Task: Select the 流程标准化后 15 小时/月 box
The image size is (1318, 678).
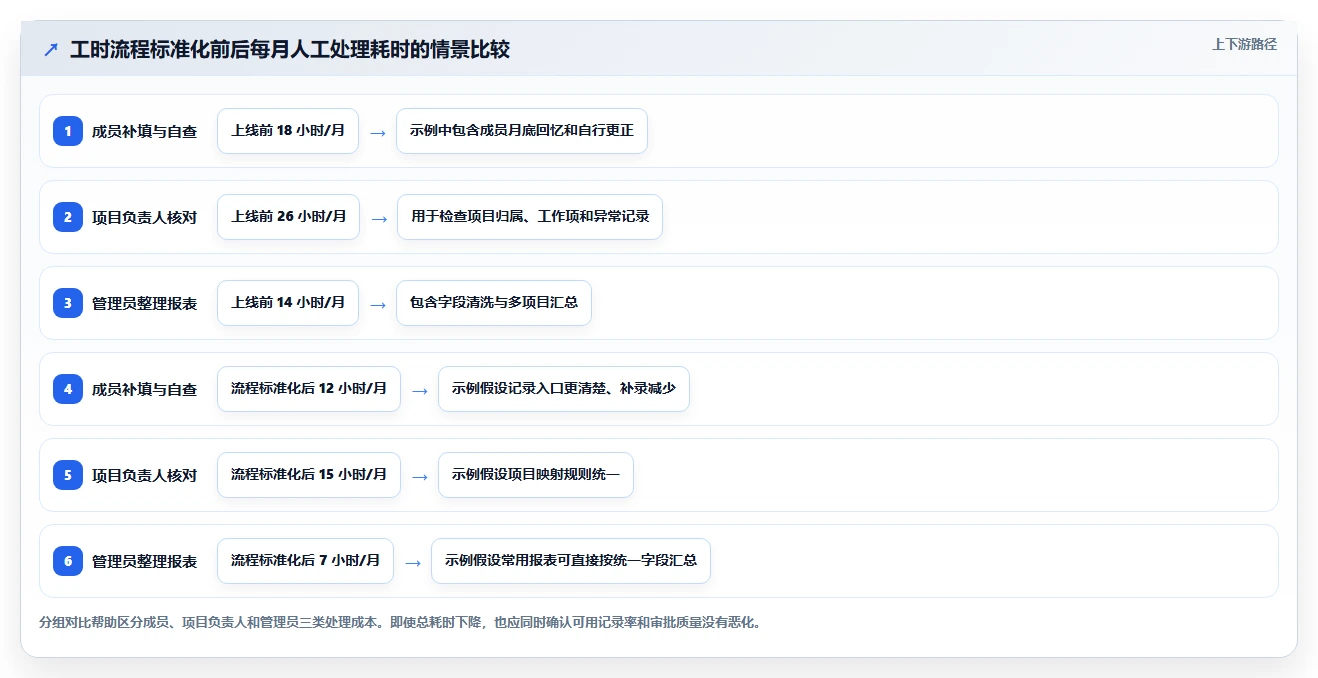Action: tap(309, 475)
